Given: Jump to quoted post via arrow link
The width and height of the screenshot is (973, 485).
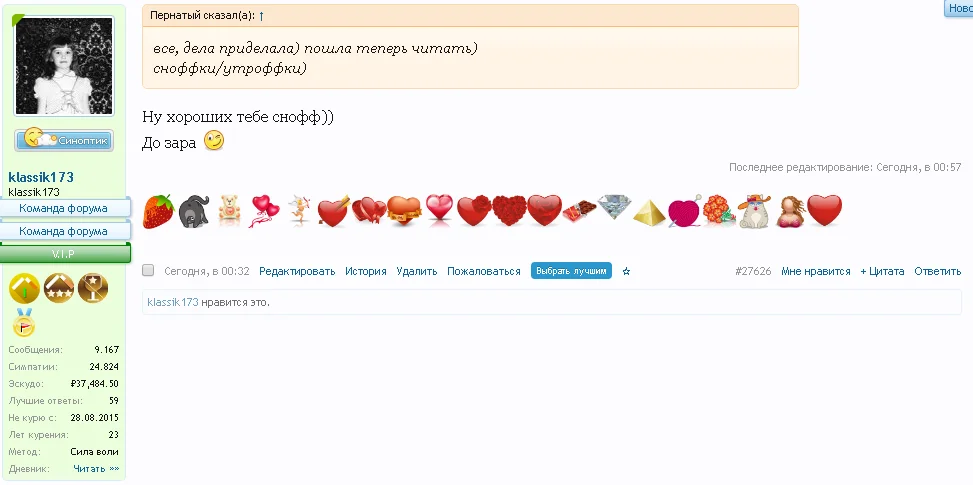Looking at the screenshot, I should tap(261, 16).
